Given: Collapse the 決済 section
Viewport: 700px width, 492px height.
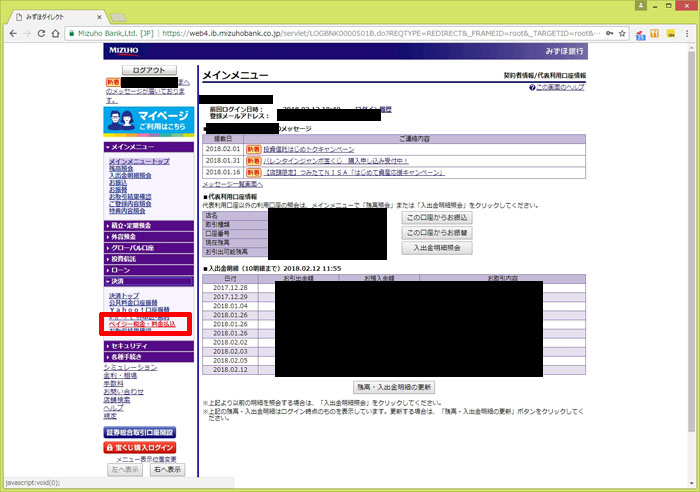Looking at the screenshot, I should pyautogui.click(x=149, y=281).
